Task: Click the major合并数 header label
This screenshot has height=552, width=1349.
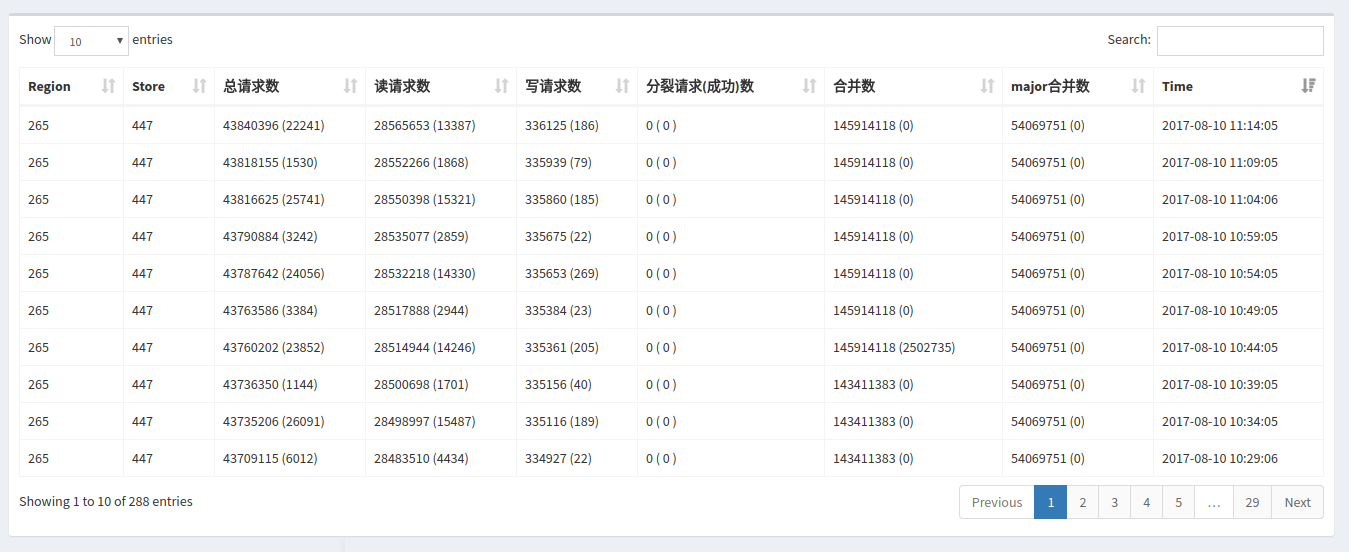Action: (1050, 86)
